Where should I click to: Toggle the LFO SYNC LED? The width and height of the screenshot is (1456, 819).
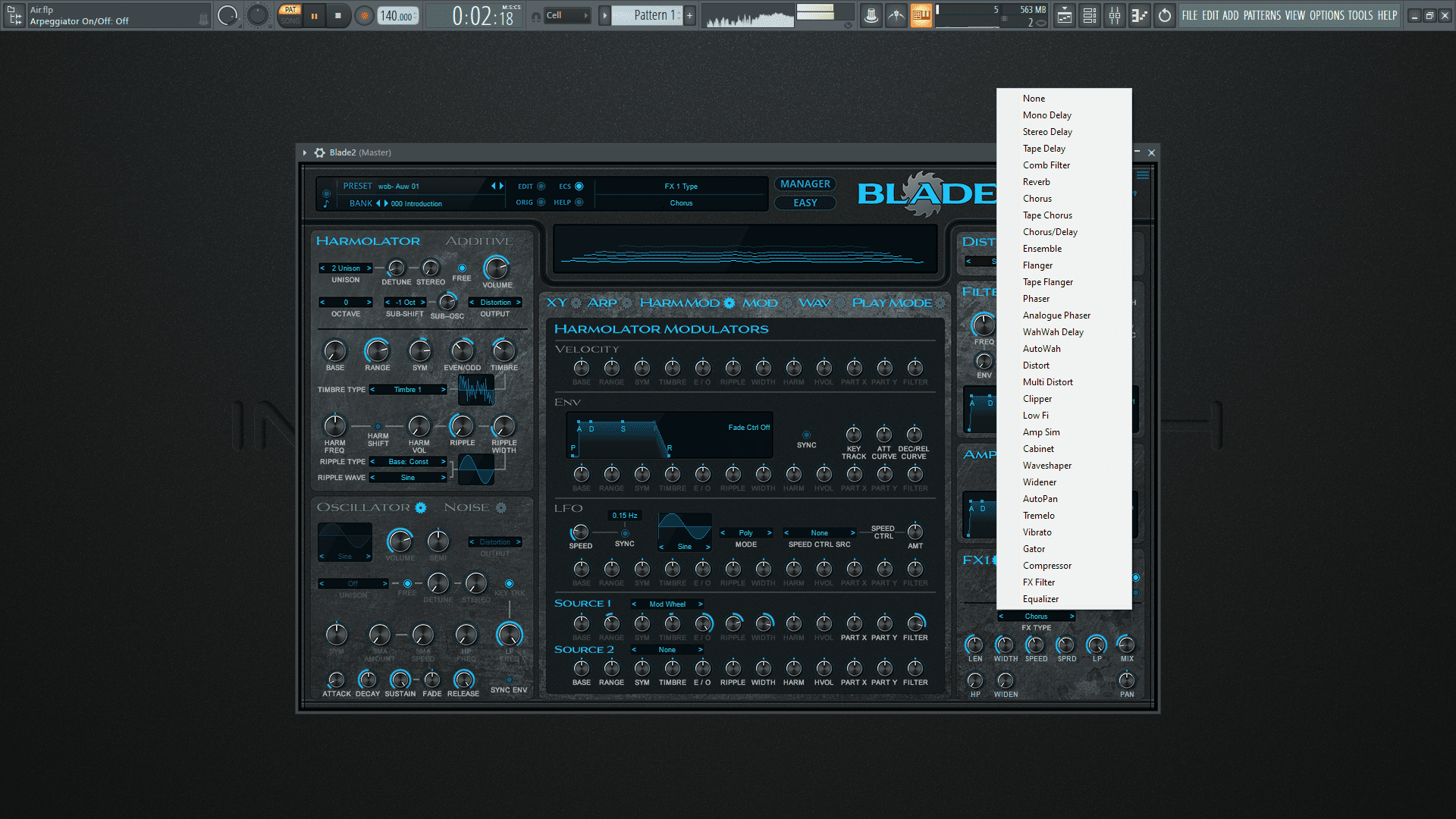pyautogui.click(x=625, y=533)
